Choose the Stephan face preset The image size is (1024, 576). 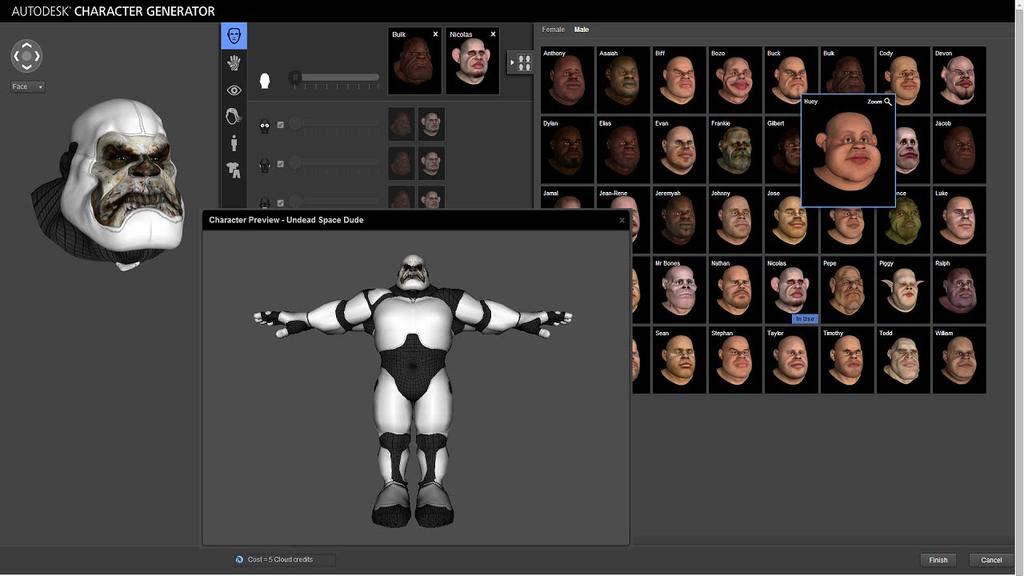[x=735, y=359]
